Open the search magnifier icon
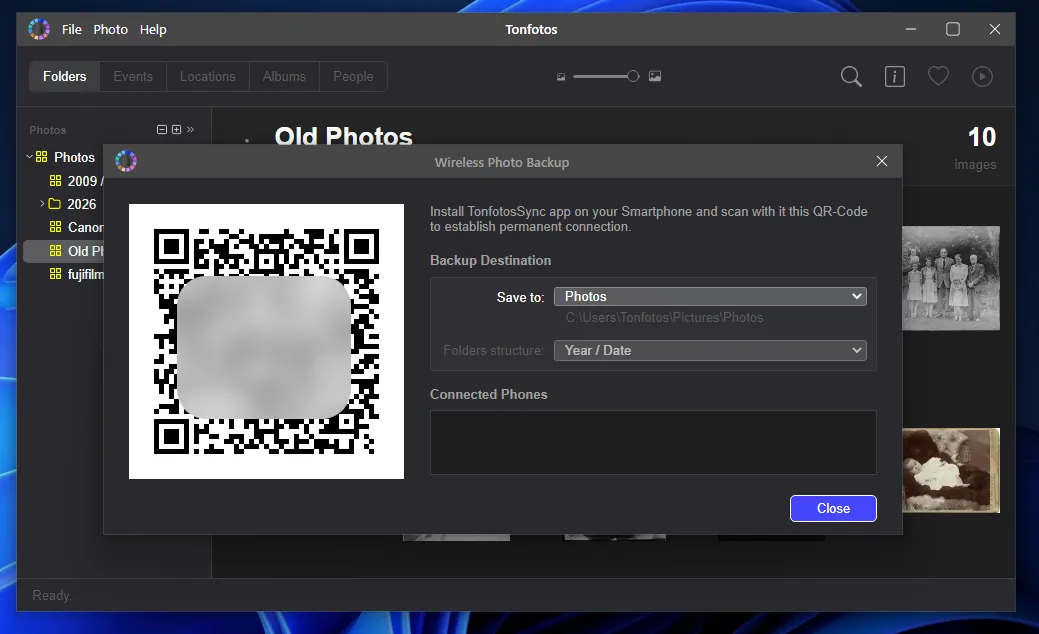The width and height of the screenshot is (1039, 634). click(x=851, y=77)
